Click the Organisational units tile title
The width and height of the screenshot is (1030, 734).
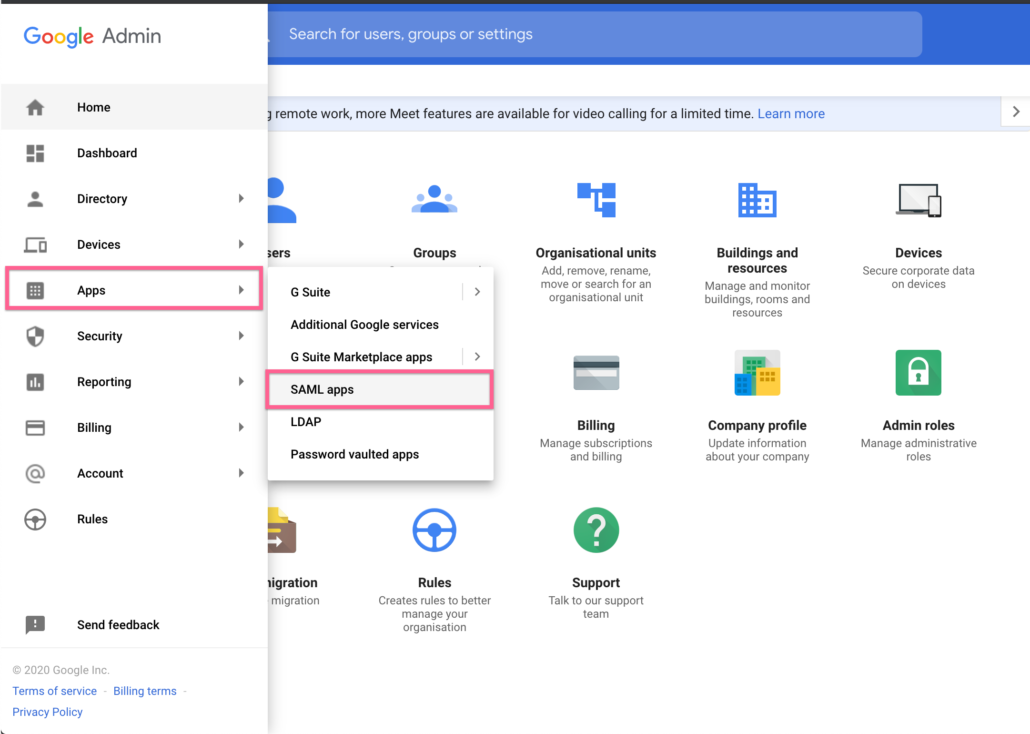point(596,253)
